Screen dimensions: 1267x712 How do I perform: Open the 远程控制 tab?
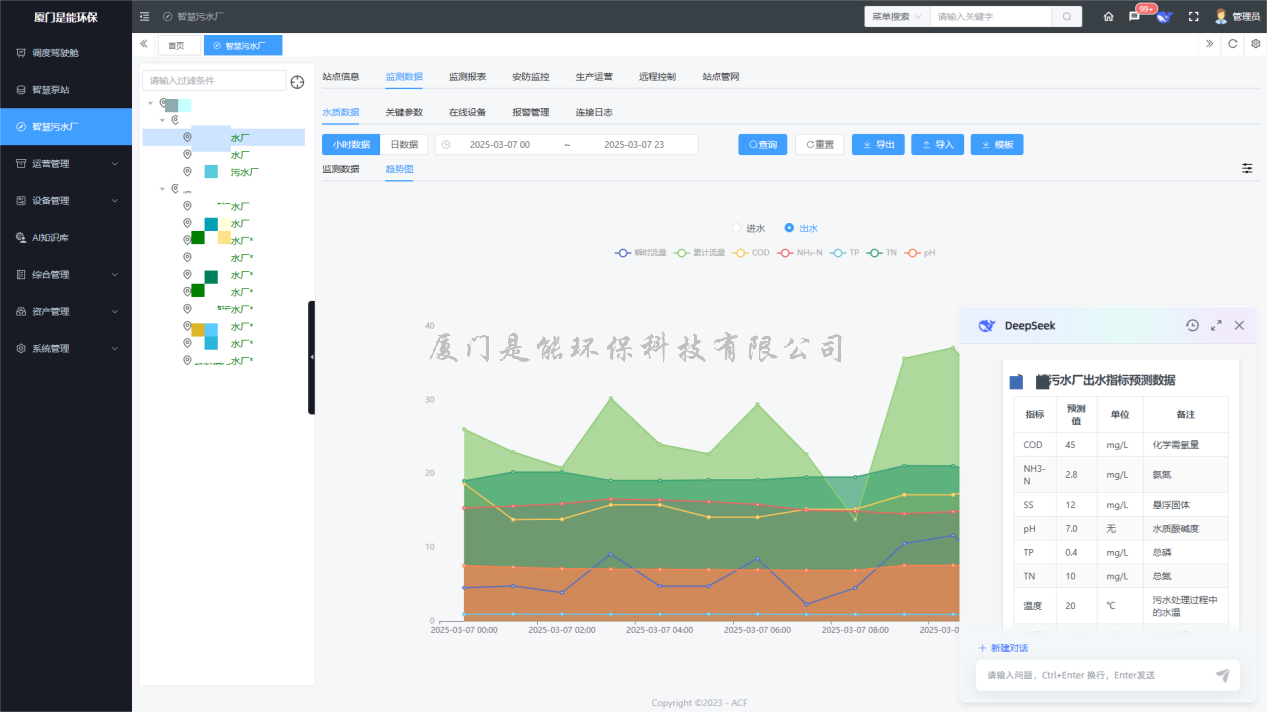pyautogui.click(x=657, y=77)
